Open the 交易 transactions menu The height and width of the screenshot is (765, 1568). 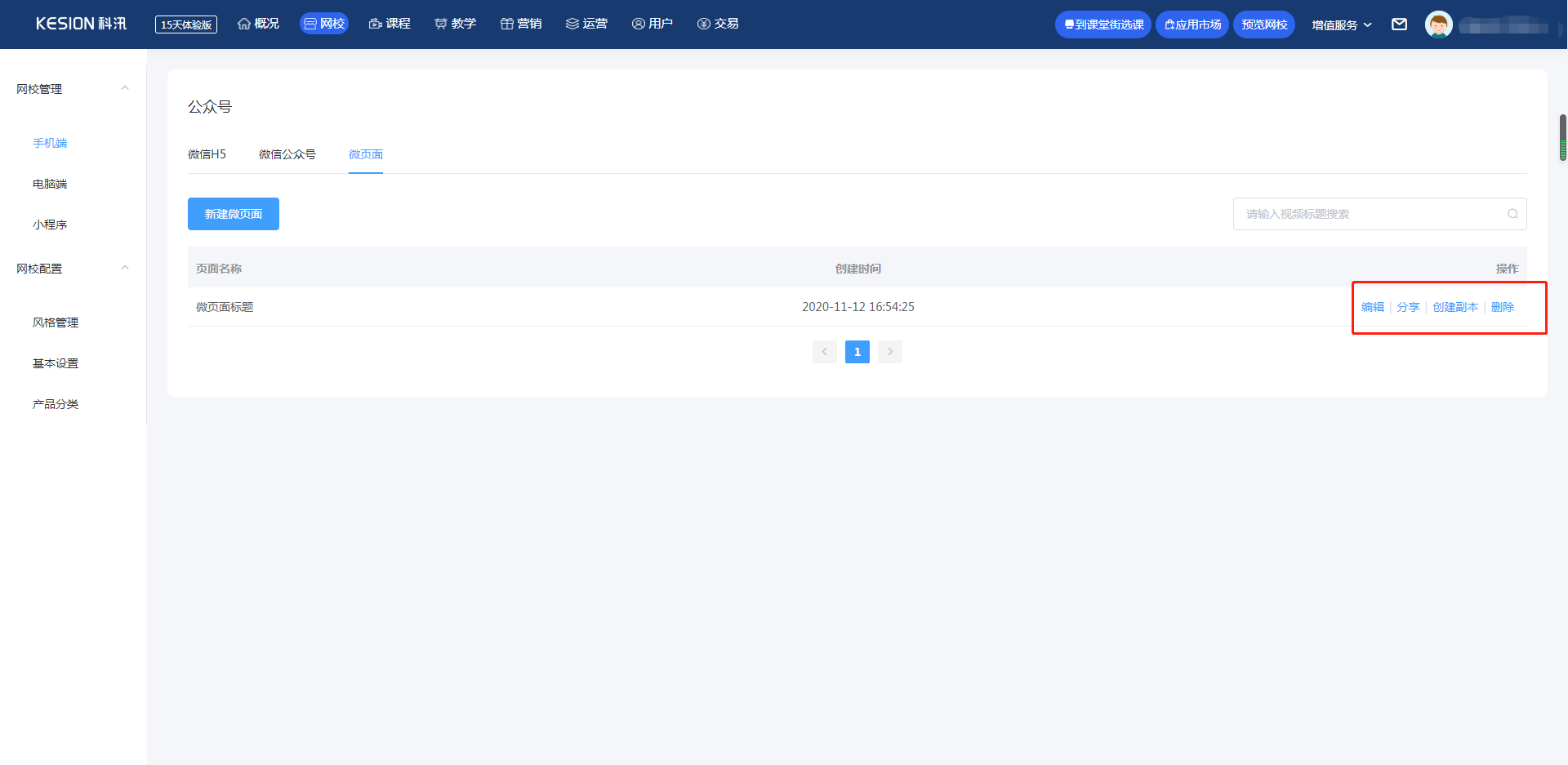(718, 24)
